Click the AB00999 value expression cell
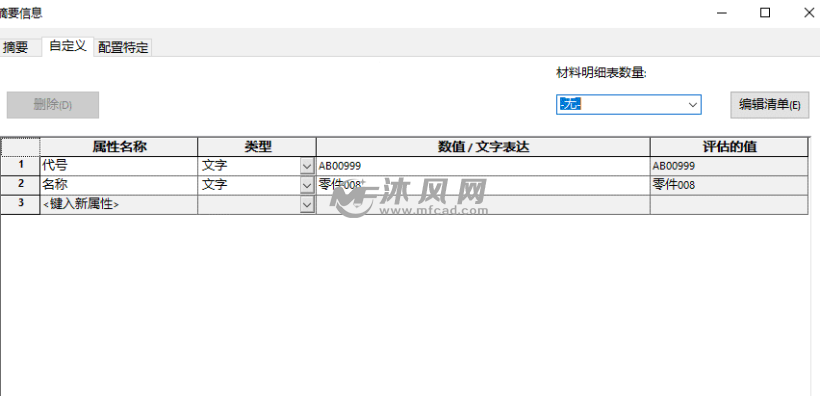This screenshot has width=820, height=396. tap(483, 166)
